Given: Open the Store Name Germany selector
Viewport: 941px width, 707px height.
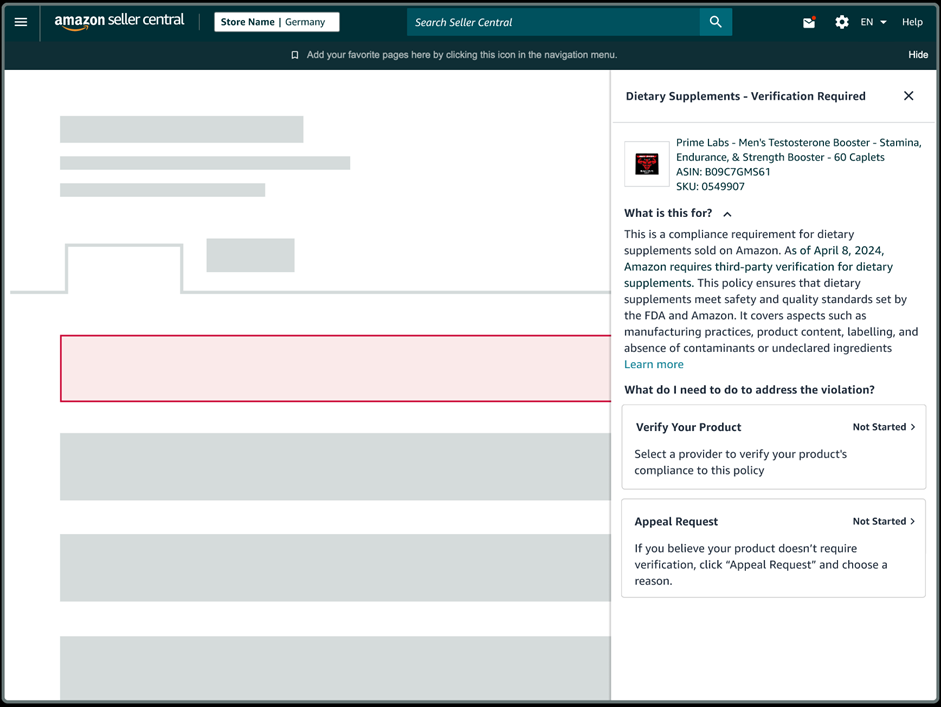Looking at the screenshot, I should (276, 22).
